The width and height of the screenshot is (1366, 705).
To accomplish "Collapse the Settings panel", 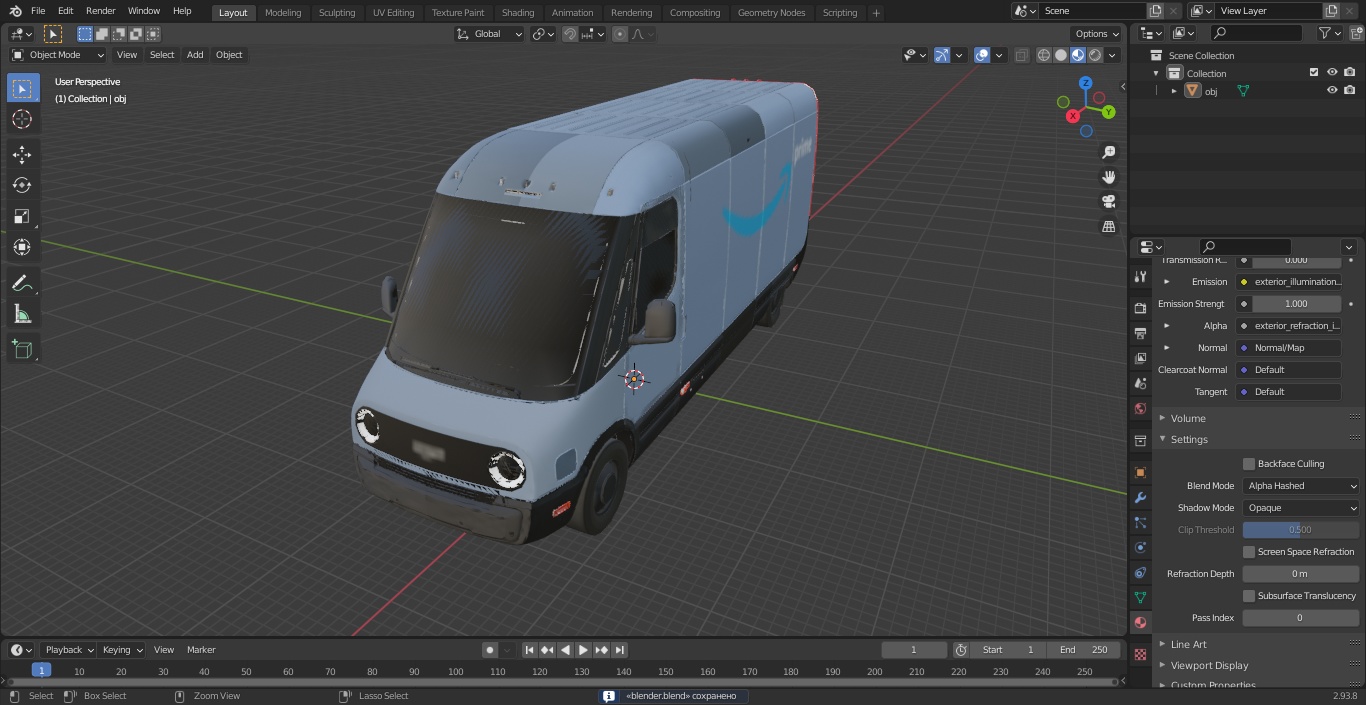I will [x=1189, y=440].
